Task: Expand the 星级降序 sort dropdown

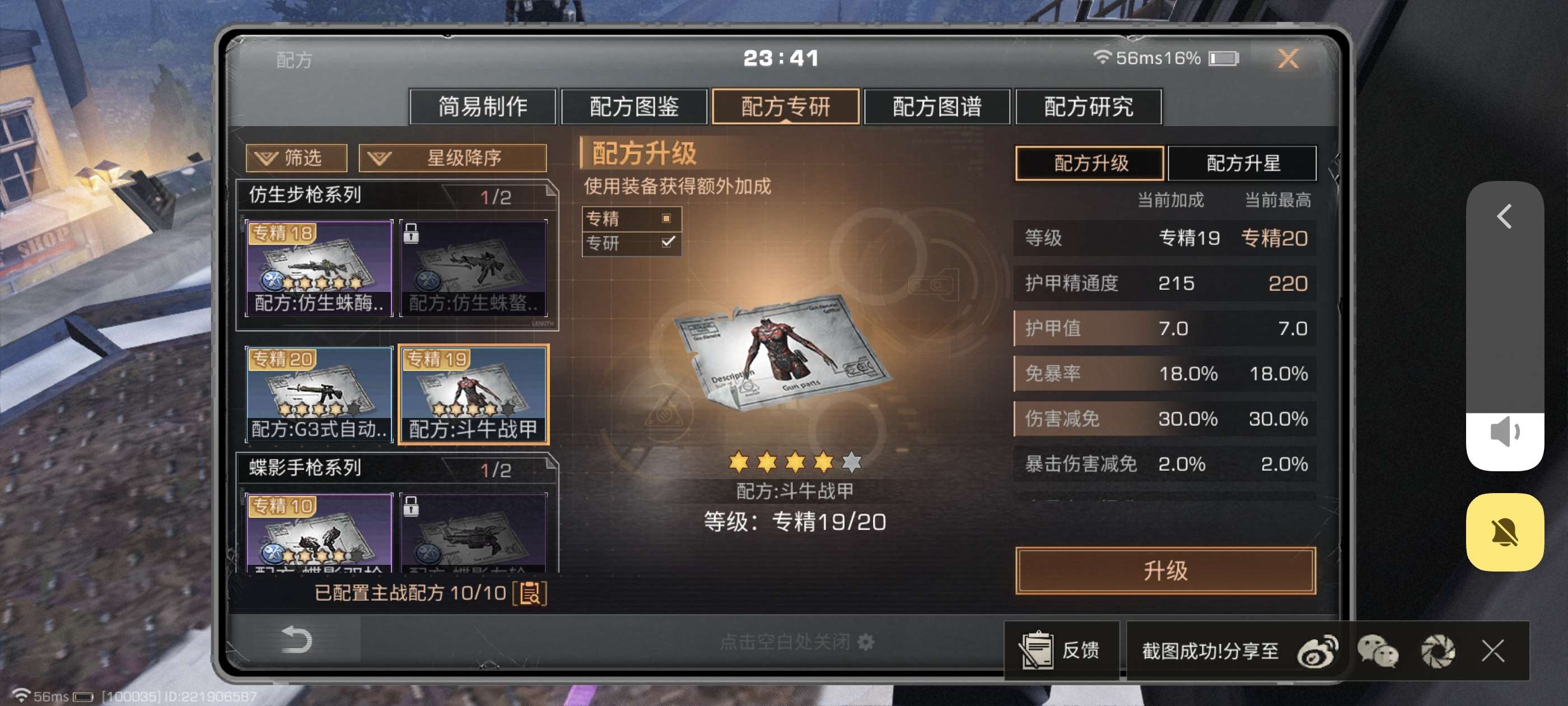Action: 452,158
